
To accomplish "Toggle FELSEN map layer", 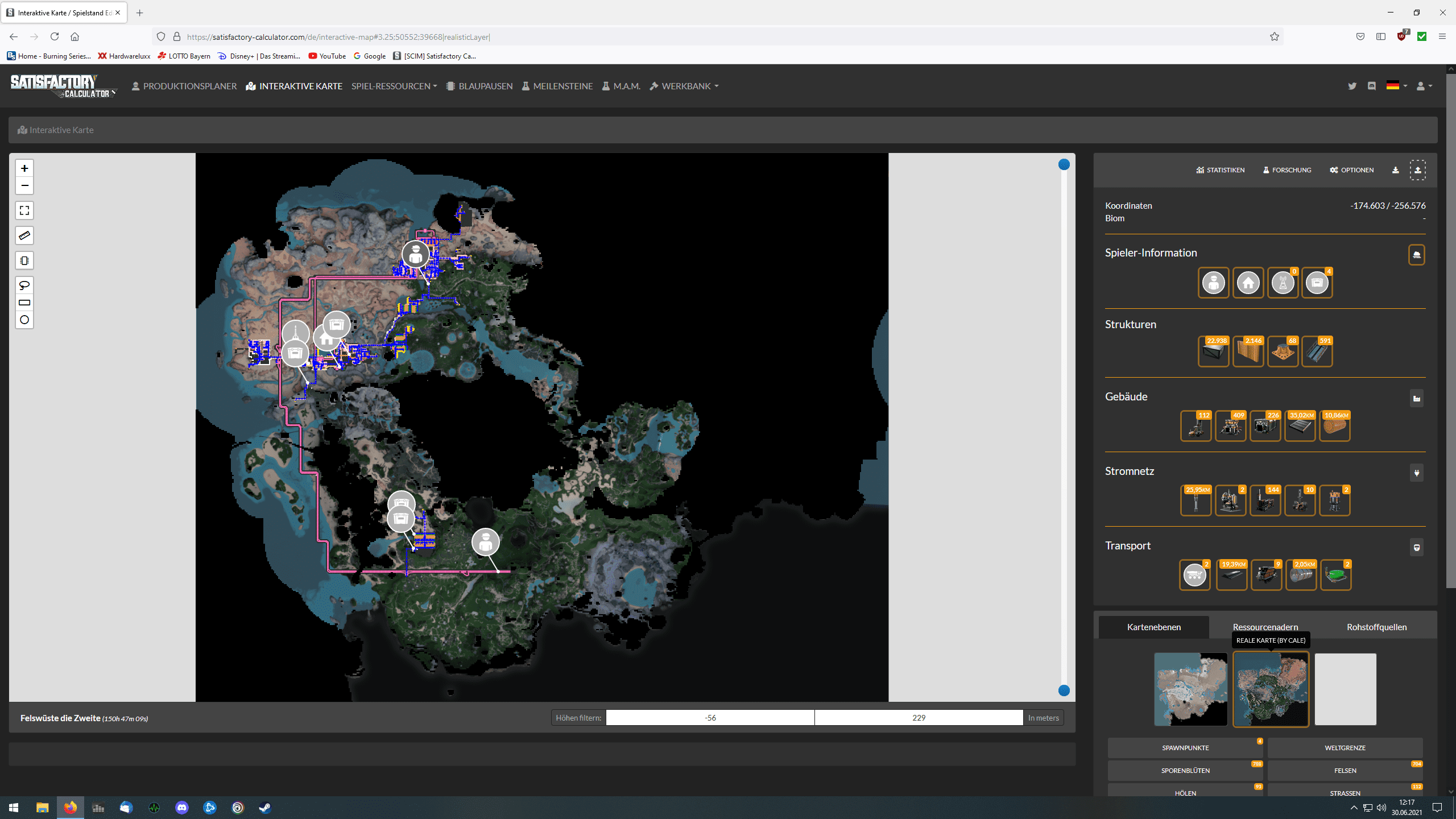I will pyautogui.click(x=1345, y=771).
